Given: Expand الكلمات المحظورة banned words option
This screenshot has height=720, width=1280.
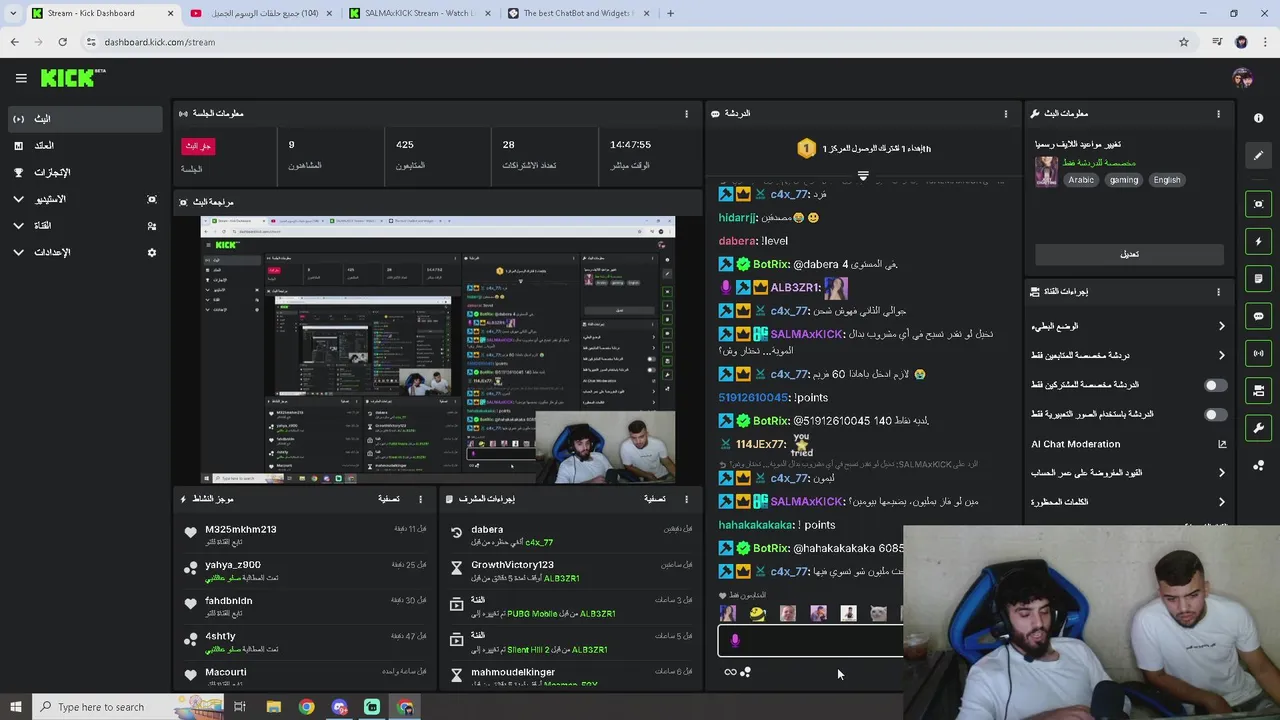Looking at the screenshot, I should click(1221, 502).
